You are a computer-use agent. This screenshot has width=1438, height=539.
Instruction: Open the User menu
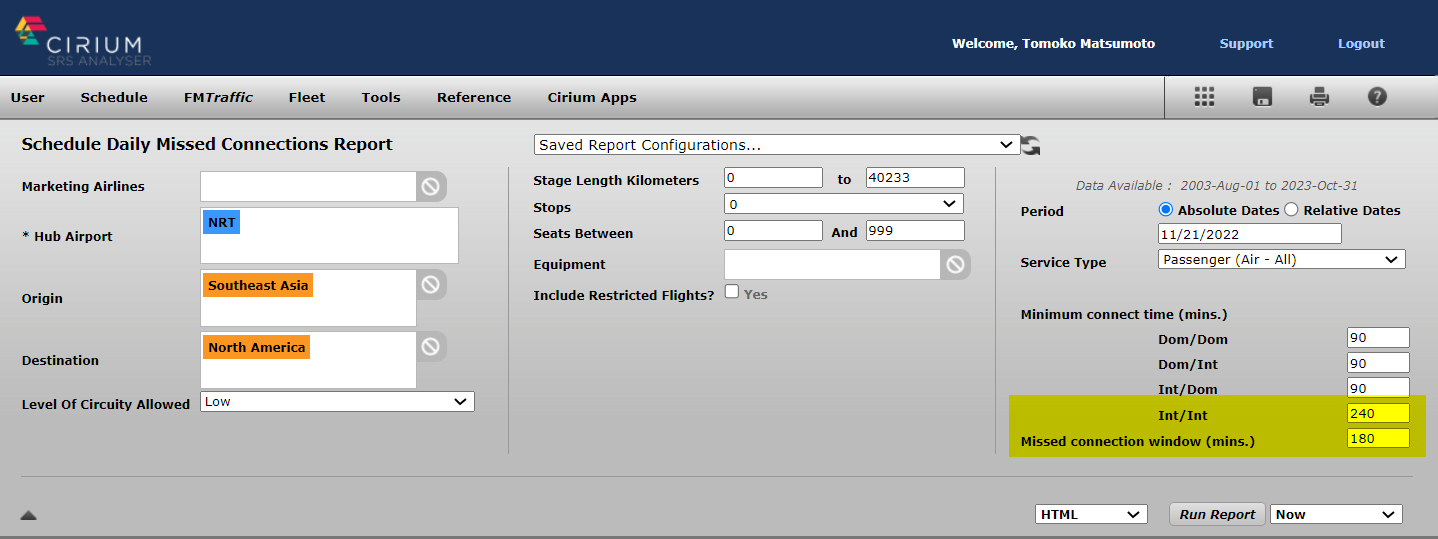pyautogui.click(x=28, y=97)
